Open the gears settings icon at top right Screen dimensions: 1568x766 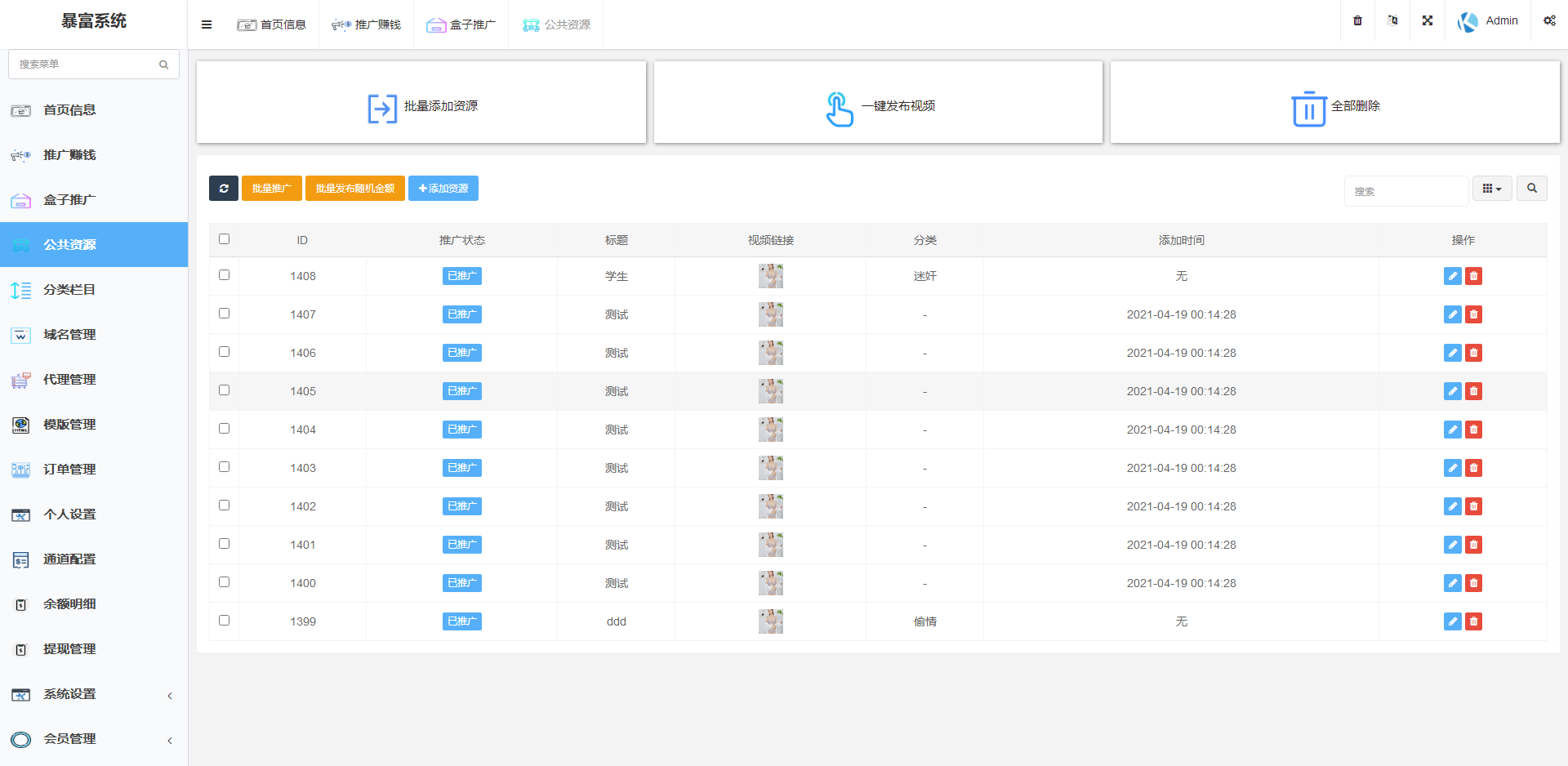pyautogui.click(x=1548, y=21)
